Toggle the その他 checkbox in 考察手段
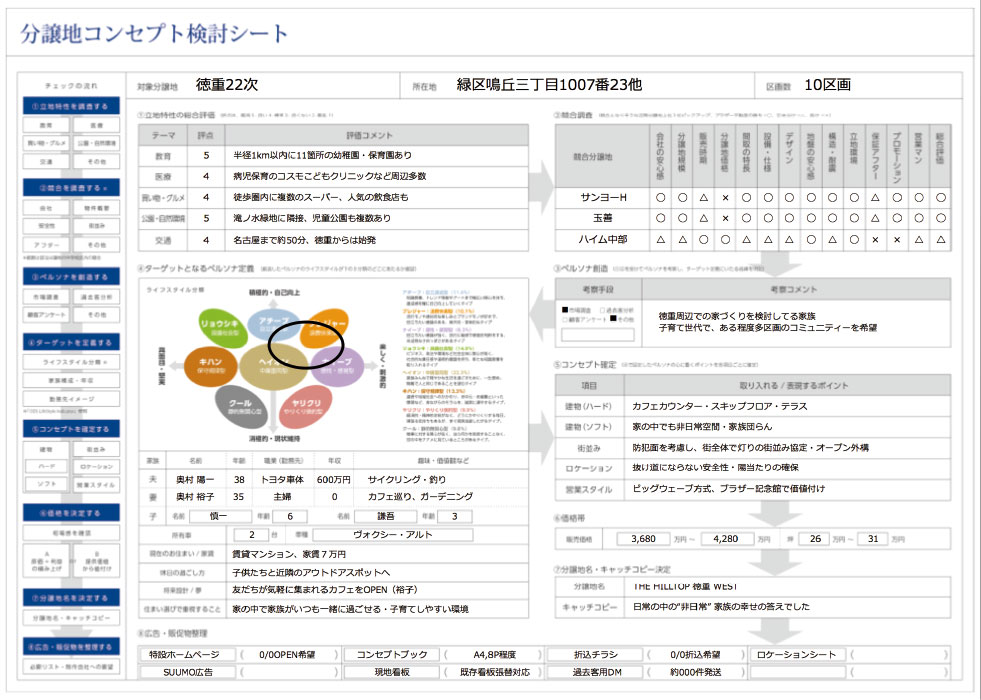 click(x=613, y=319)
